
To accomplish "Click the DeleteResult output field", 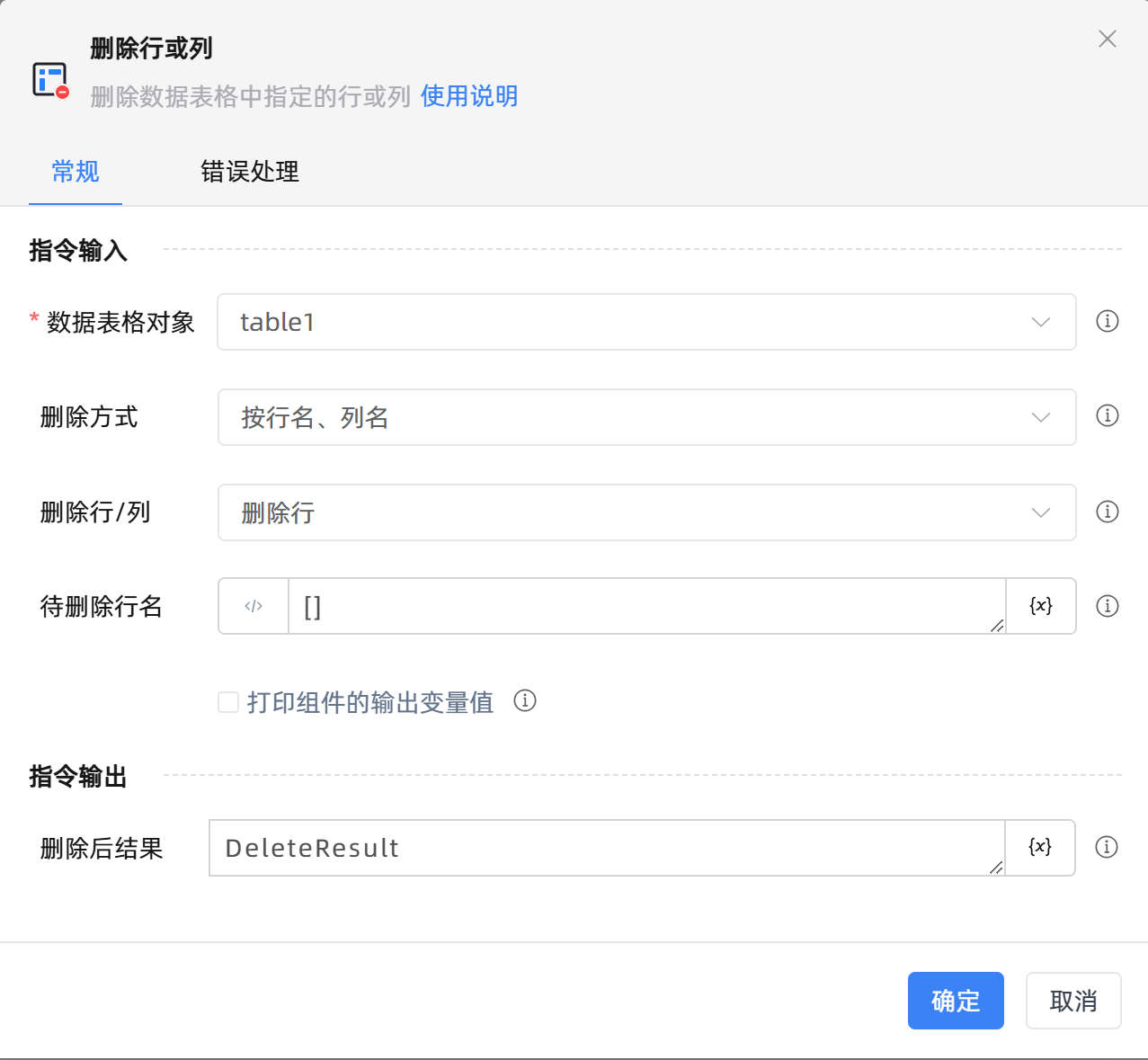I will click(607, 848).
